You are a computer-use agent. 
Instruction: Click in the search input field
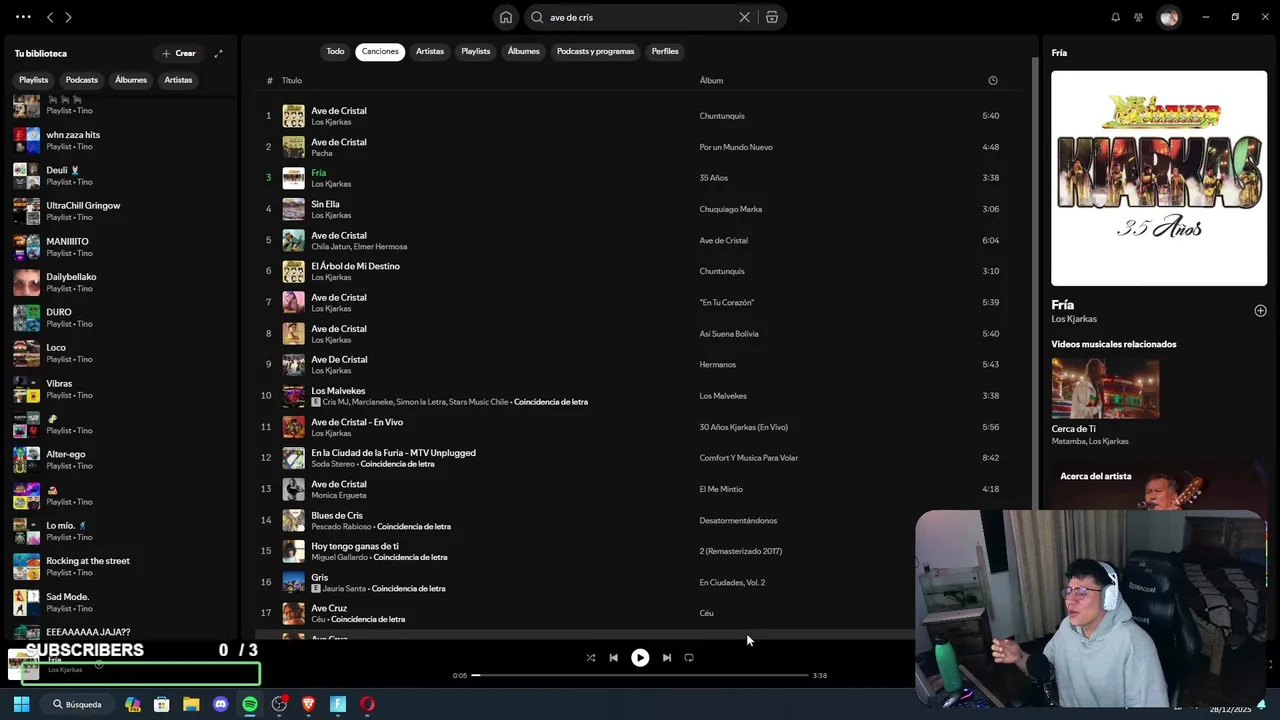click(640, 17)
